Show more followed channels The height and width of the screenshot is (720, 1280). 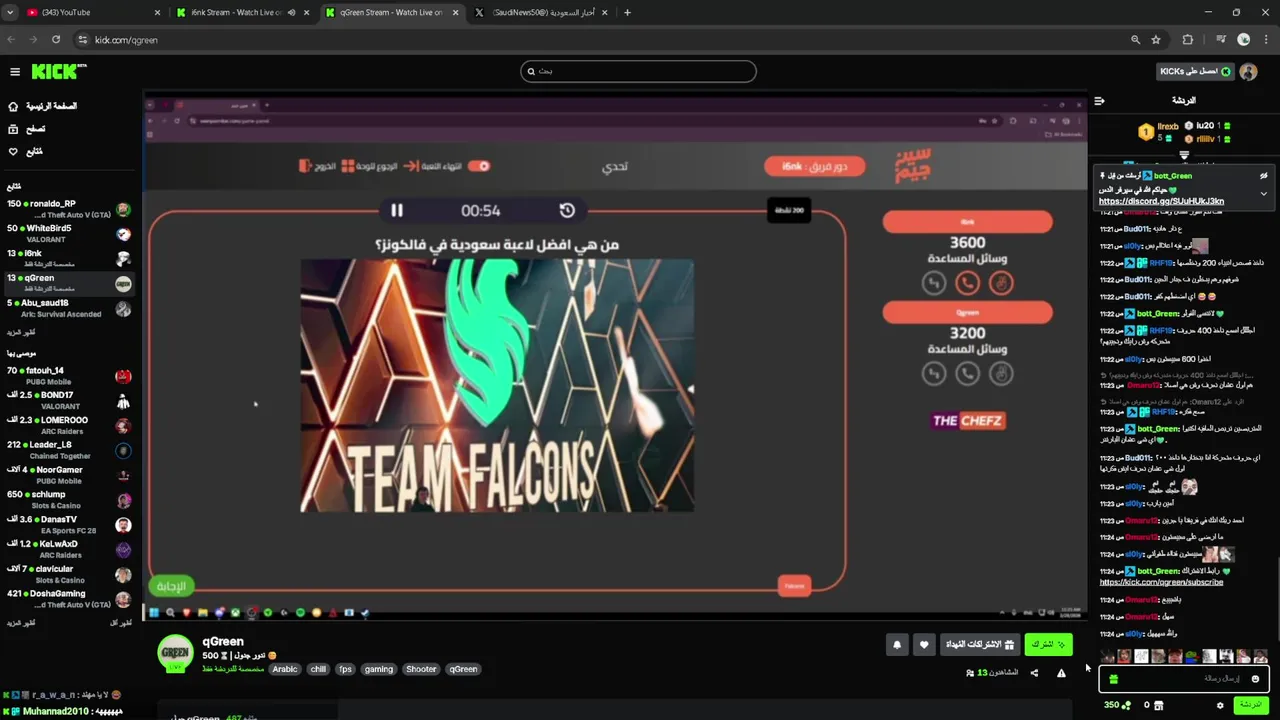(x=21, y=331)
